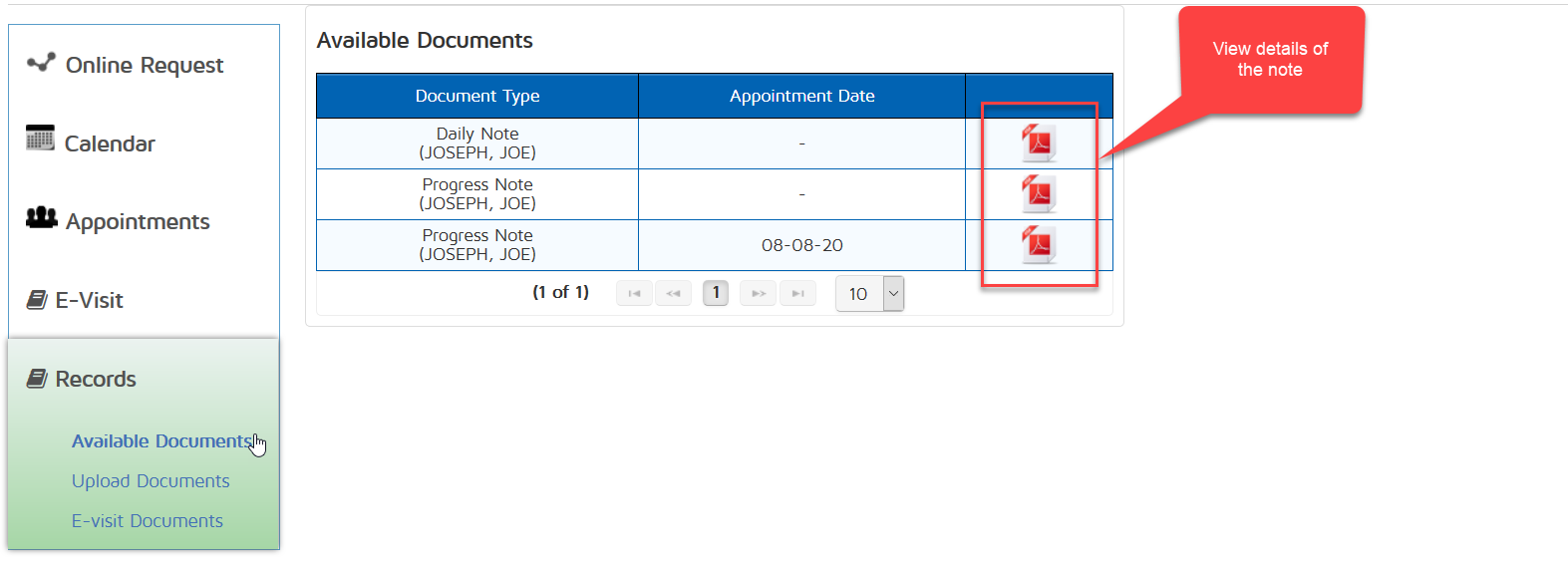Click the Document Type column header
This screenshot has height=571, width=1568.
[x=477, y=97]
